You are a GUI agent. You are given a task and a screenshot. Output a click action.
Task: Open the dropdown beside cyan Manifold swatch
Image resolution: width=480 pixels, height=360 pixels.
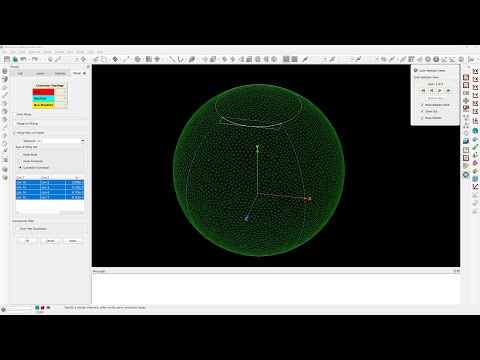[65, 98]
